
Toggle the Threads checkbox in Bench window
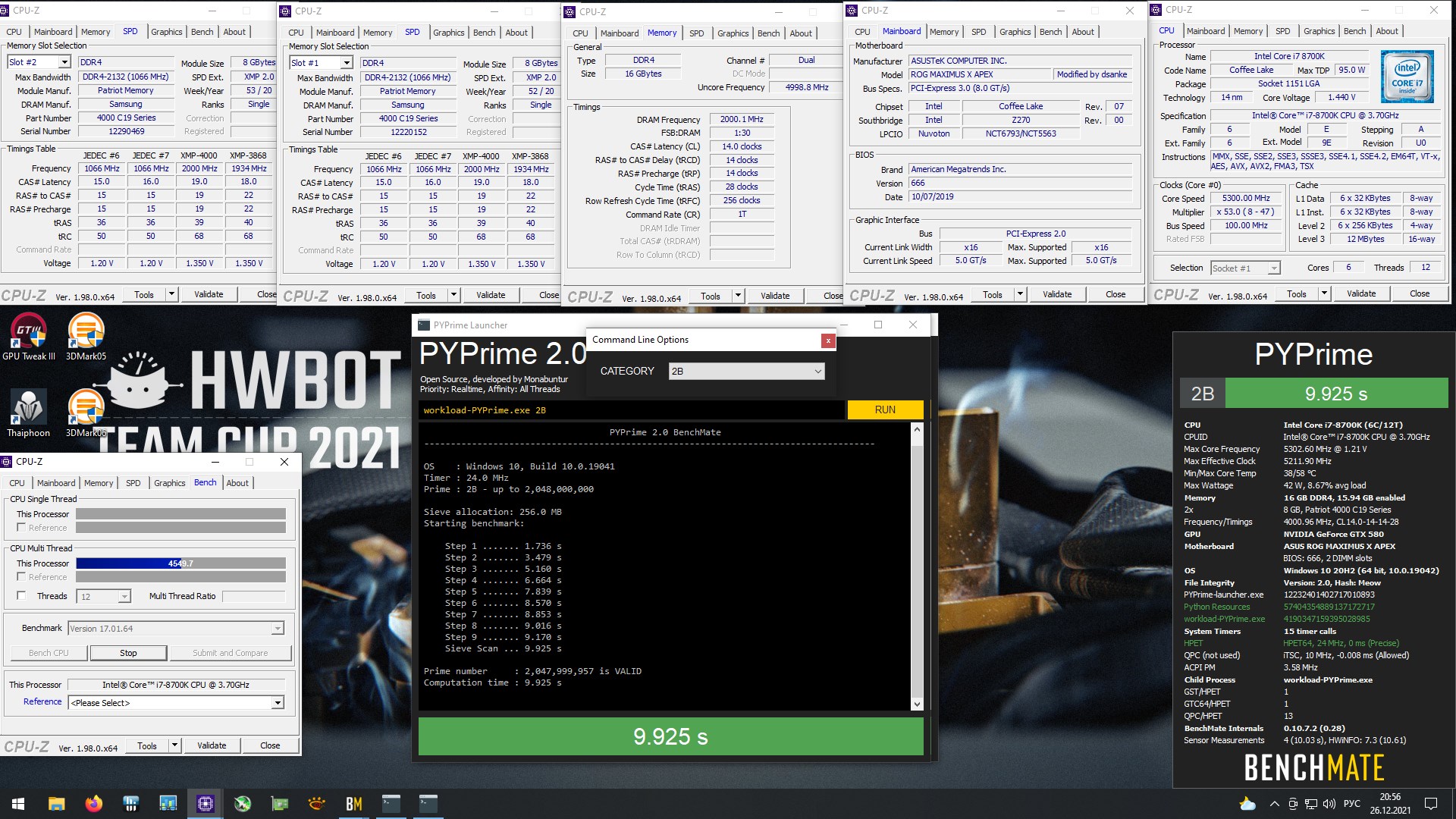point(21,596)
